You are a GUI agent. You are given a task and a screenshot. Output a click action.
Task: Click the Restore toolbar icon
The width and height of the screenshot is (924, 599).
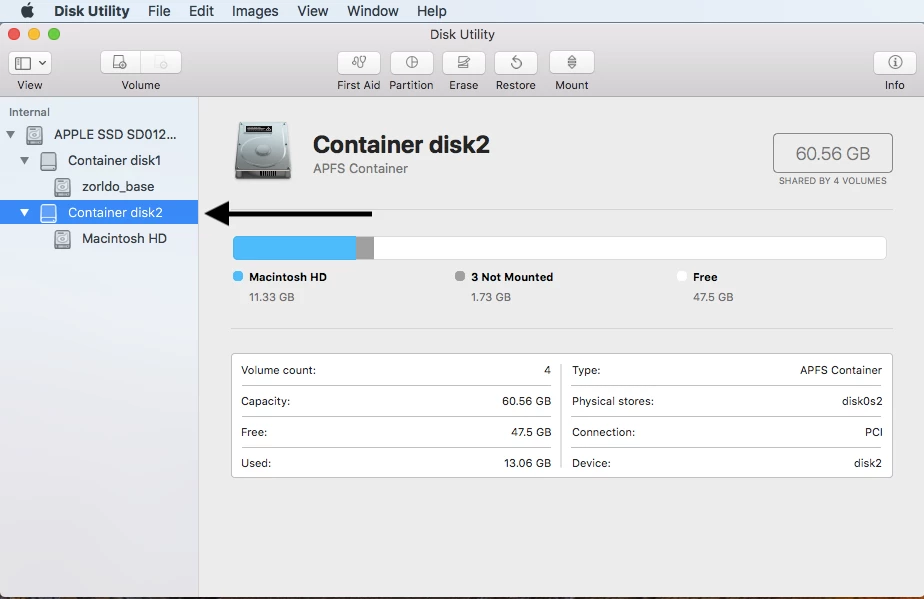[x=516, y=62]
